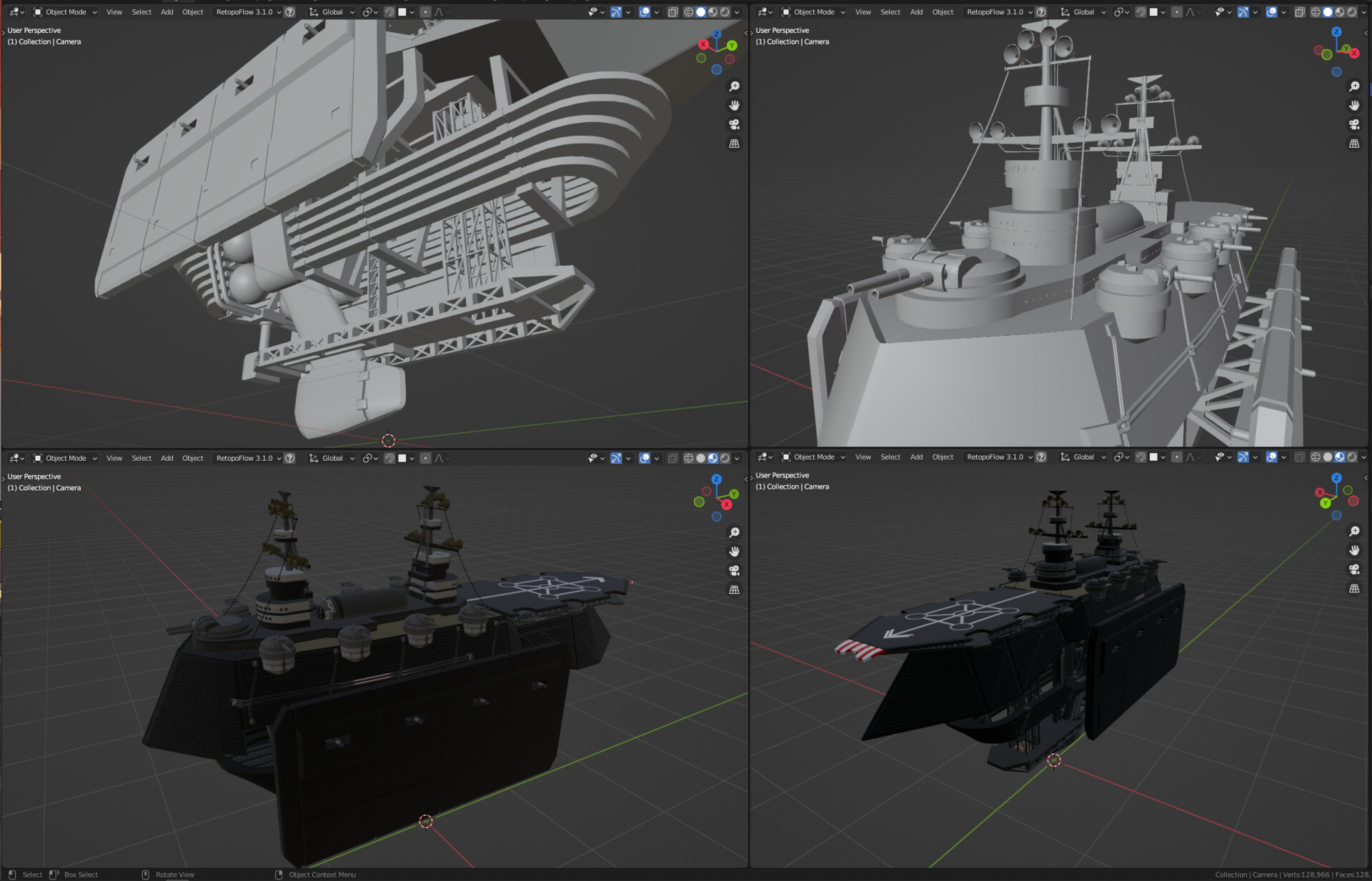The image size is (1372, 881).
Task: Click the RetopoFlow help question mark button
Action: tap(289, 11)
